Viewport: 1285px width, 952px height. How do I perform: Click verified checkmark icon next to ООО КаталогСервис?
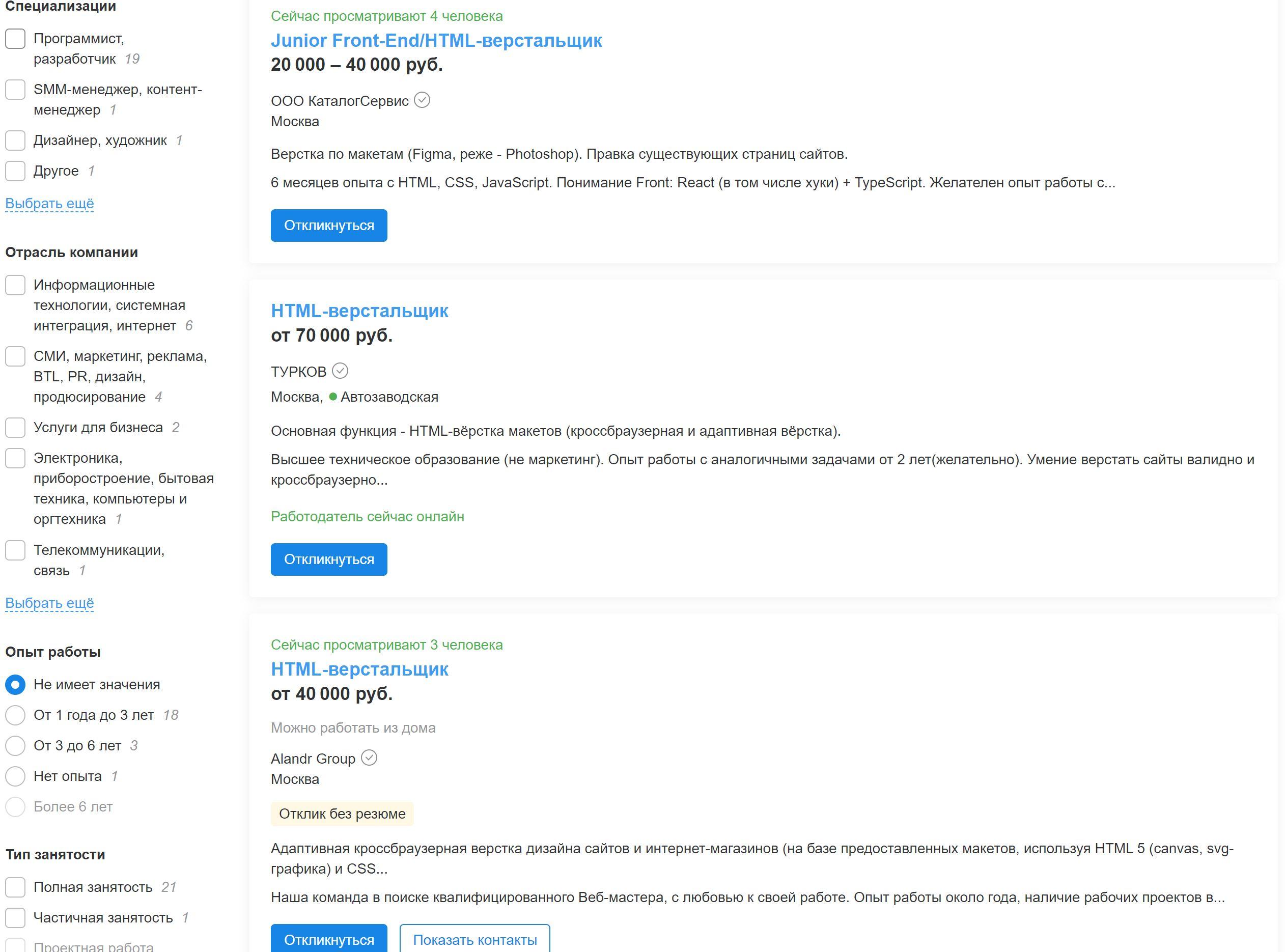pyautogui.click(x=422, y=100)
